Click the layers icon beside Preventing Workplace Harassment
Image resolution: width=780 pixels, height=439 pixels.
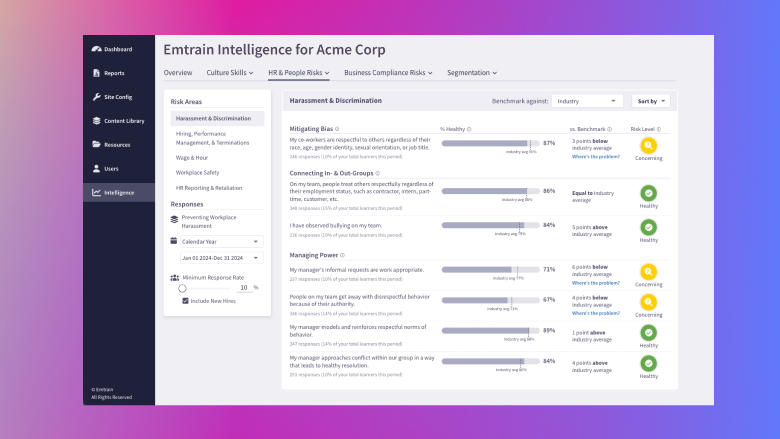click(x=174, y=219)
